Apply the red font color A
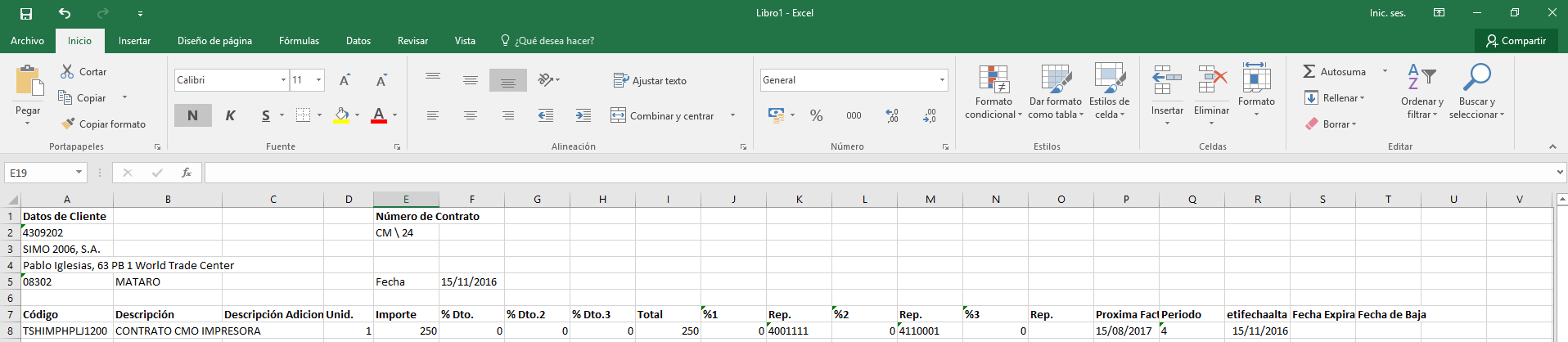This screenshot has height=342, width=1568. click(379, 115)
